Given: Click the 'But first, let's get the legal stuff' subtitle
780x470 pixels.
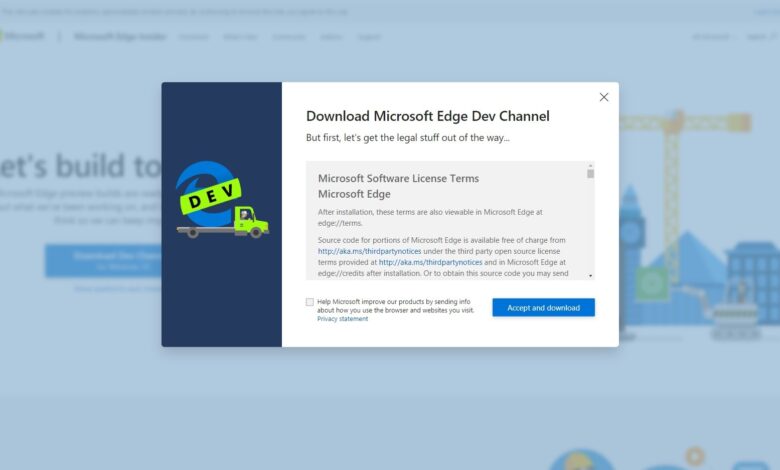Looking at the screenshot, I should point(407,138).
